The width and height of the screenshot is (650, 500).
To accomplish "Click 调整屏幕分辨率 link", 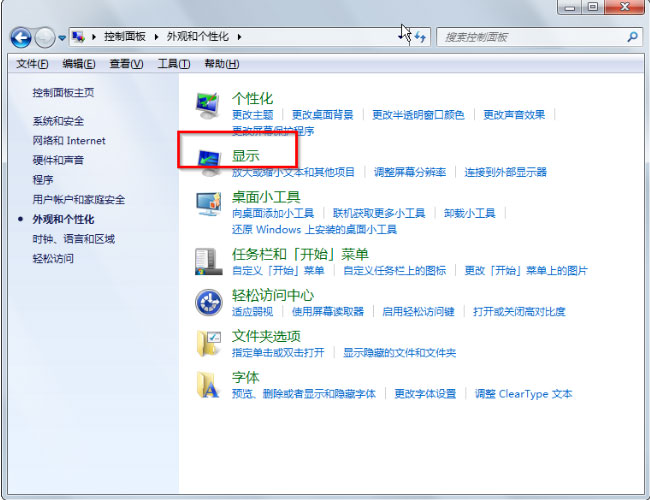I will tap(410, 172).
